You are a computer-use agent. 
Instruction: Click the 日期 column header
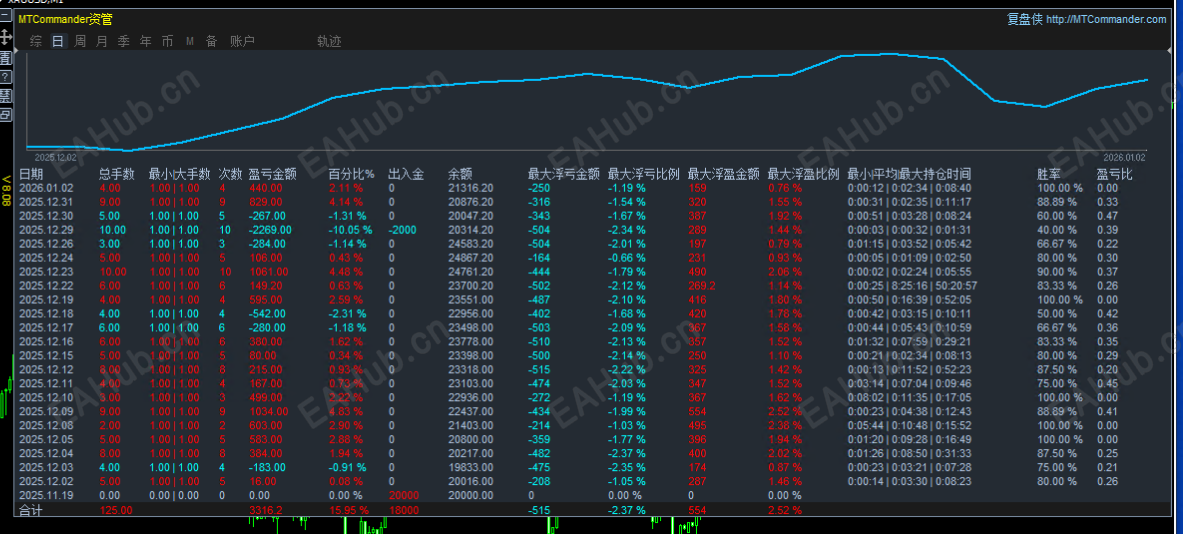[31, 174]
